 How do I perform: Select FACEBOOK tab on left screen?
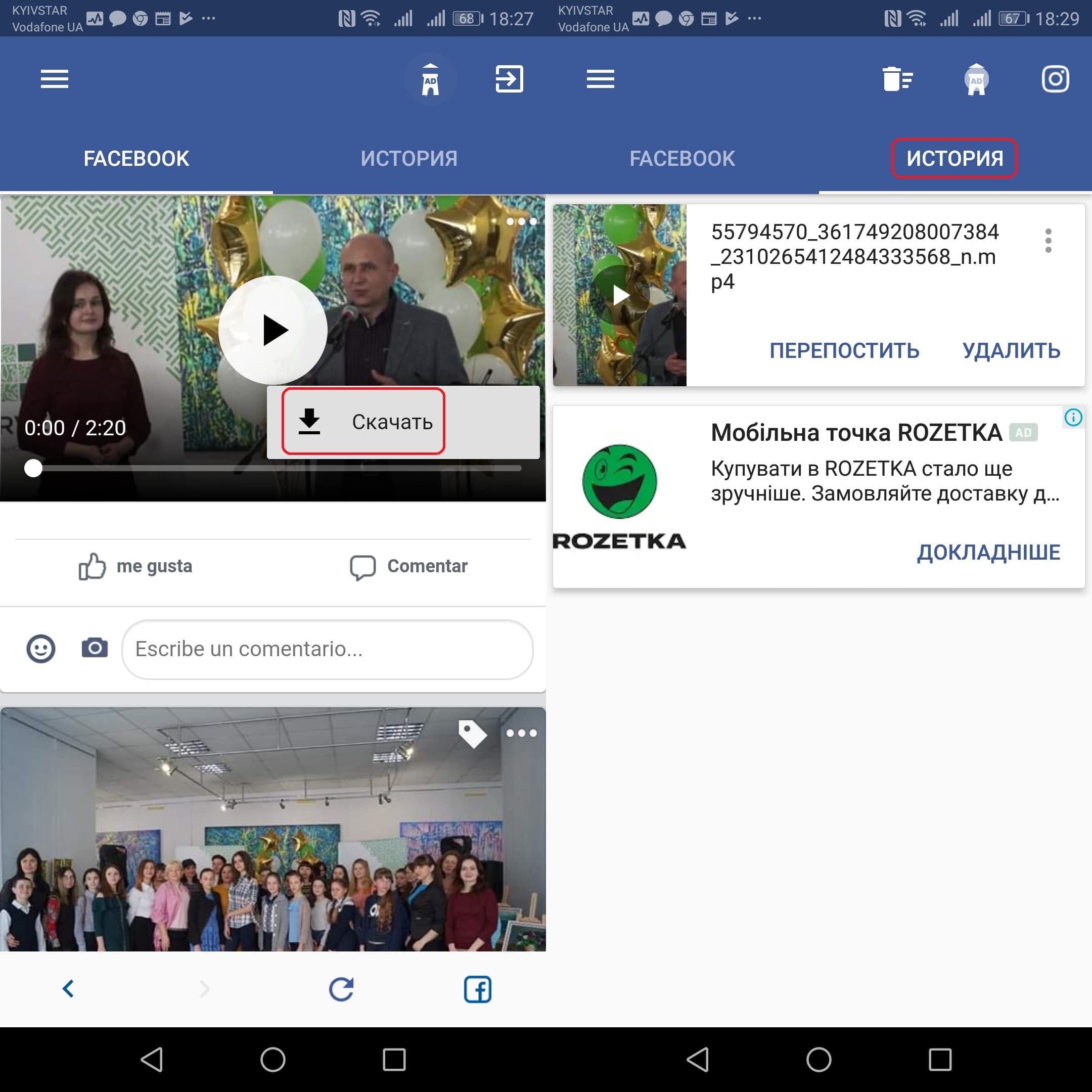point(136,159)
